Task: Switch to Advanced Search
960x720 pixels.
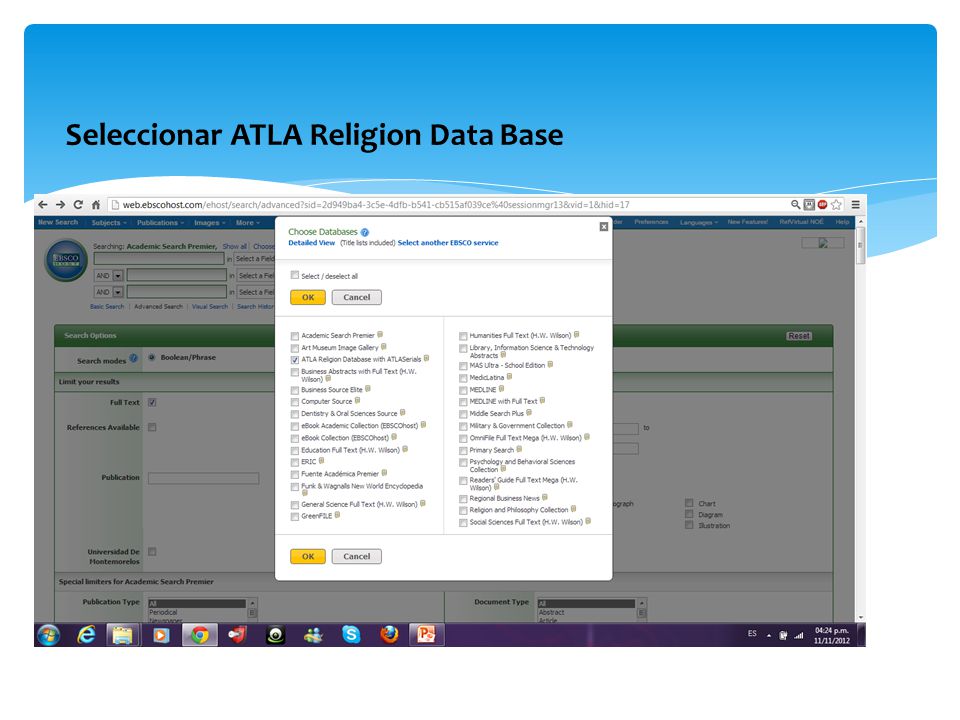Action: 158,306
